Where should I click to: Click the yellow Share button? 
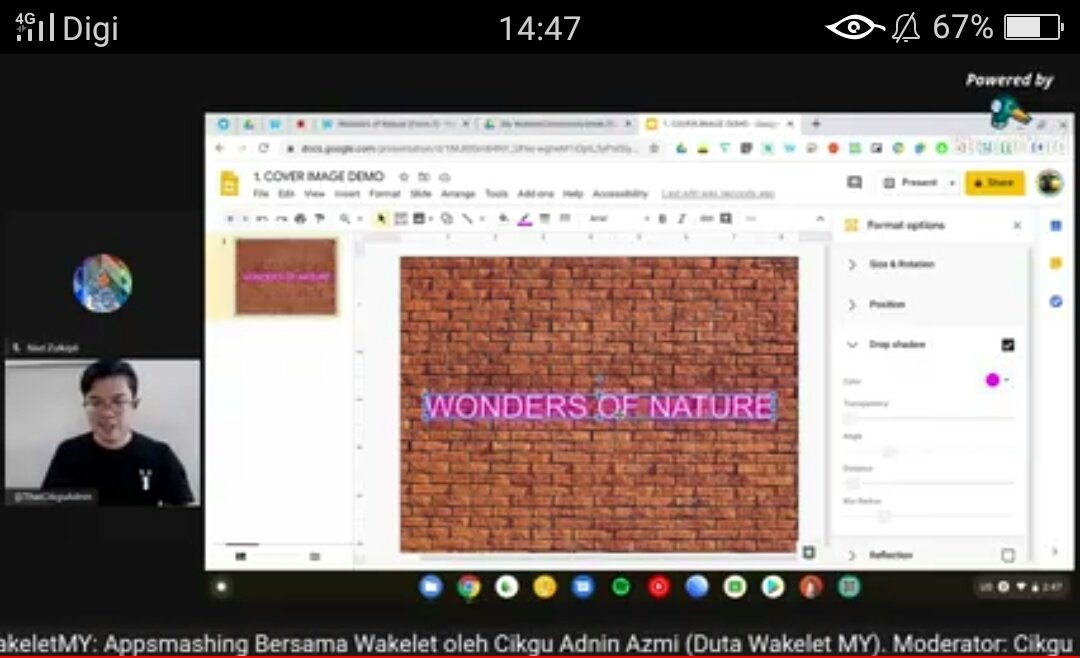coord(994,183)
